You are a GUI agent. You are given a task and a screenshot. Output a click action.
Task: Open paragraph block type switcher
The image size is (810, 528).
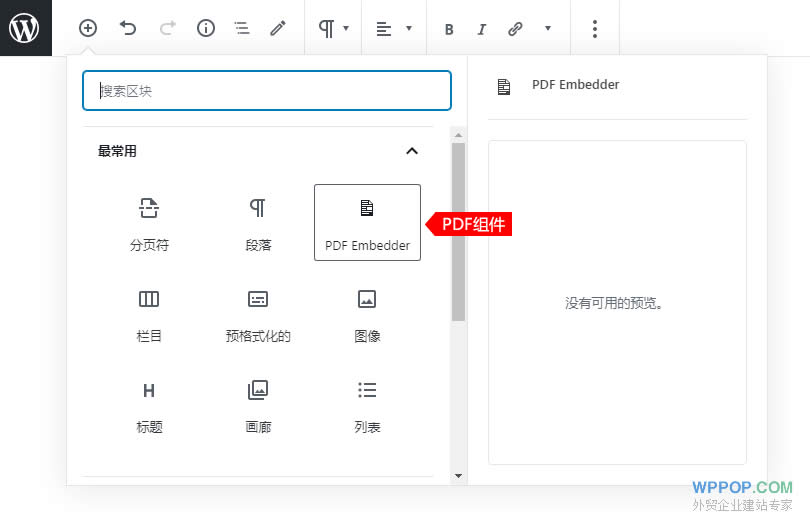pos(333,28)
